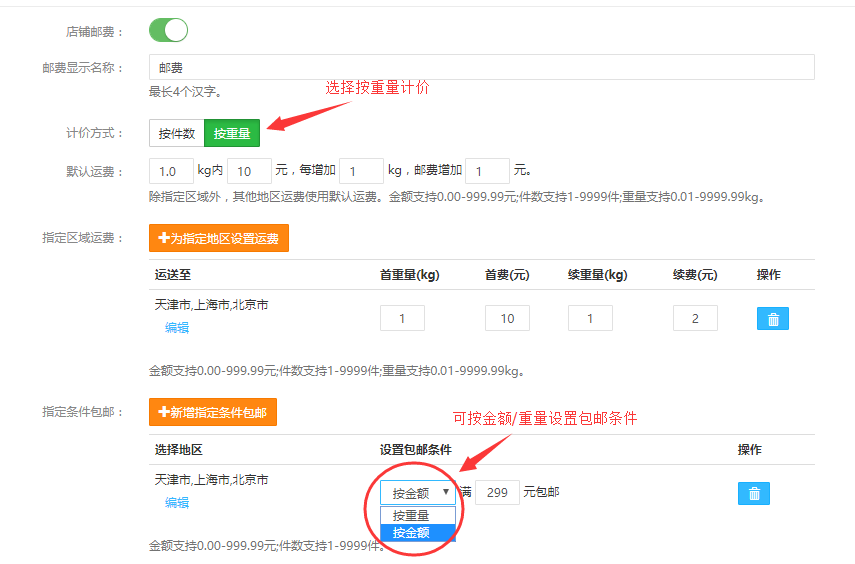Click 新增指定条件包邮 button
The image size is (855, 564).
[x=212, y=412]
